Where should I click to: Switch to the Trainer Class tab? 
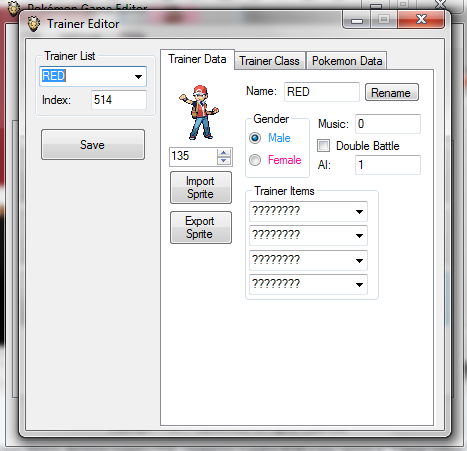pos(269,61)
